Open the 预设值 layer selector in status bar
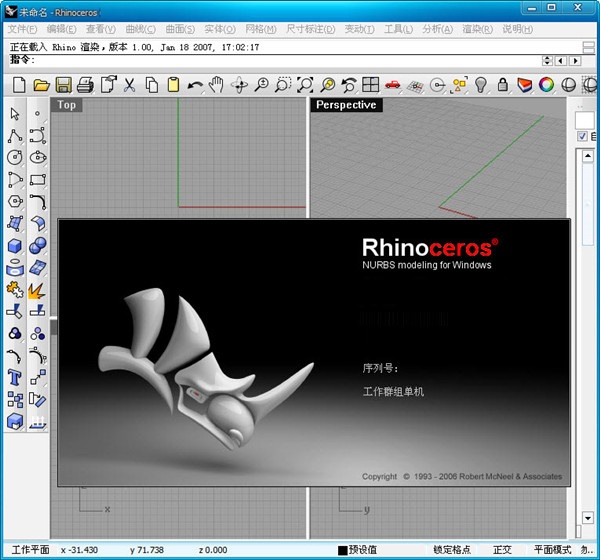The image size is (600, 560). point(362,549)
